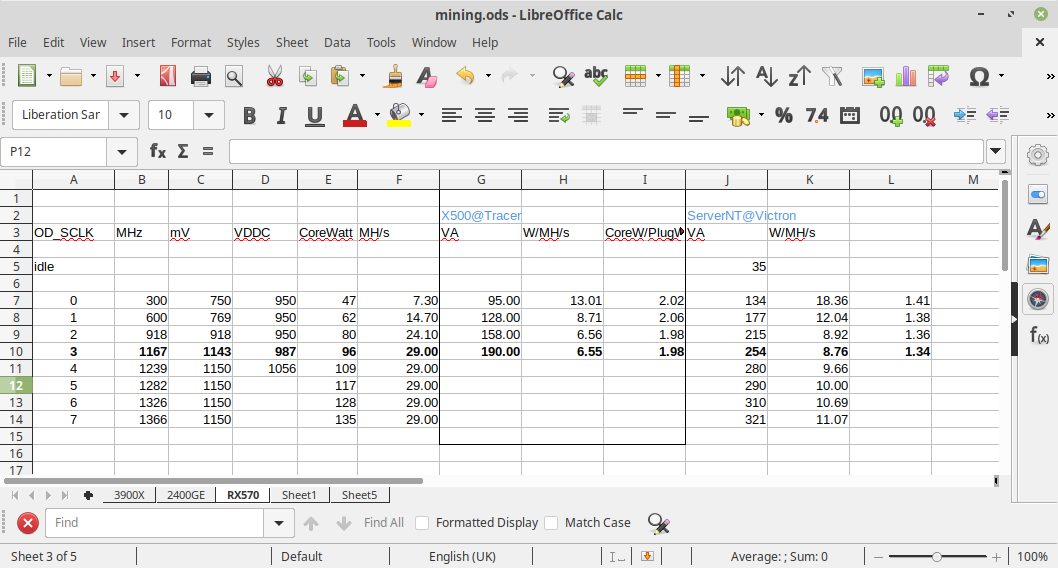Click the Format as Percent icon
This screenshot has width=1058, height=568.
[x=783, y=115]
